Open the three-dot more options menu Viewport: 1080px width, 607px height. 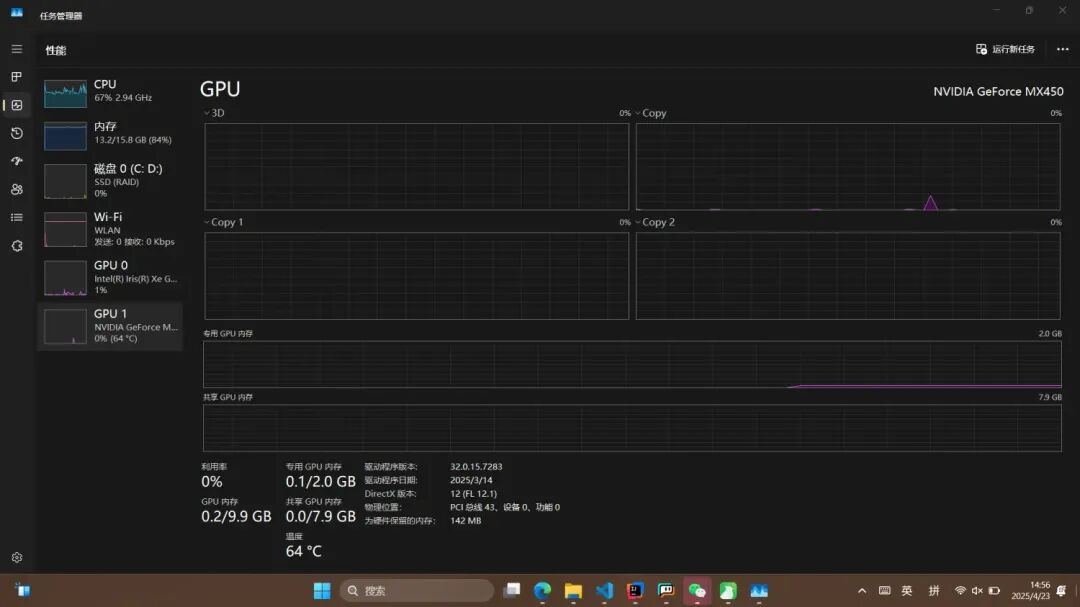tap(1062, 49)
